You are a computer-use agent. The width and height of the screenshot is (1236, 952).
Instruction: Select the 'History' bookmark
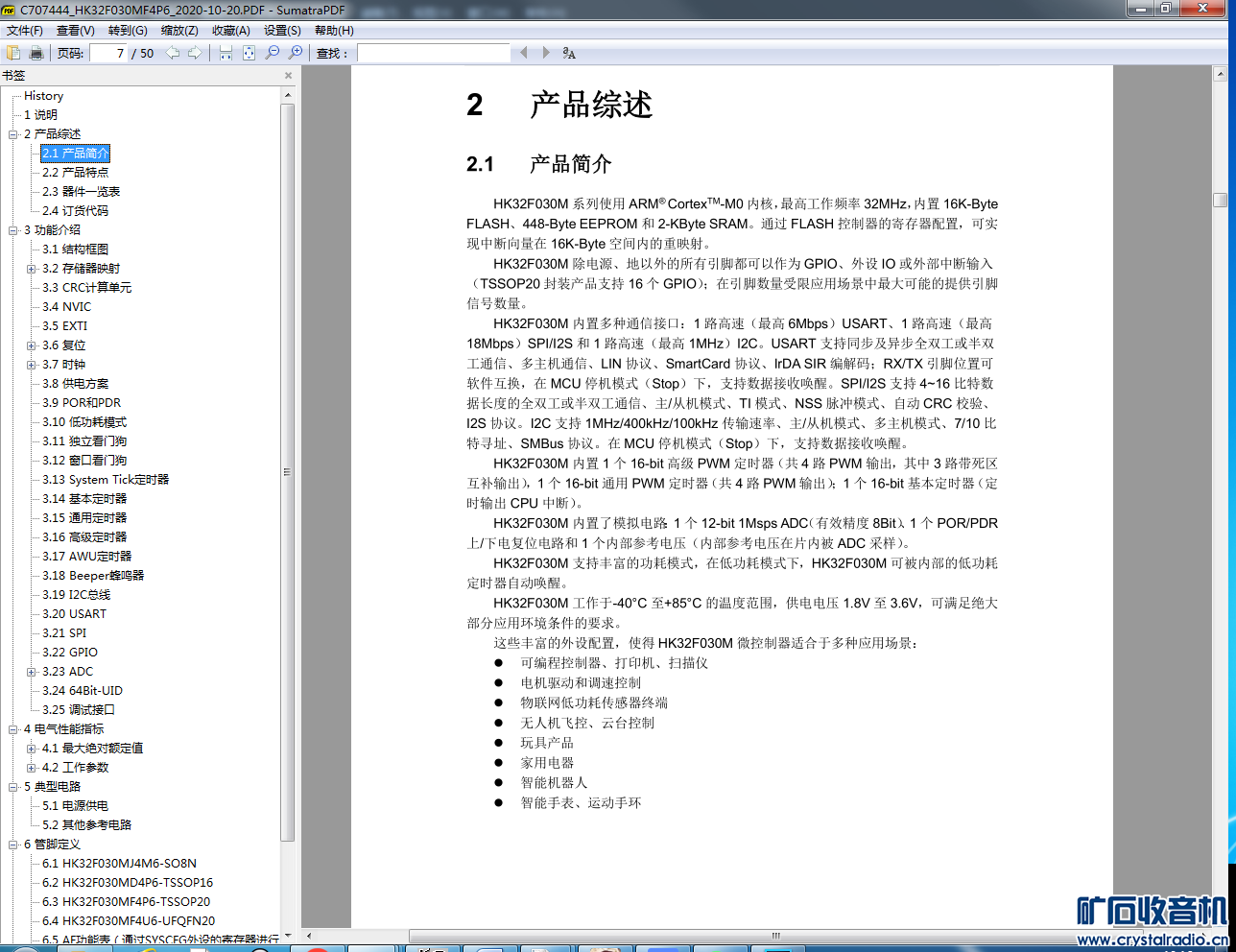(x=43, y=96)
